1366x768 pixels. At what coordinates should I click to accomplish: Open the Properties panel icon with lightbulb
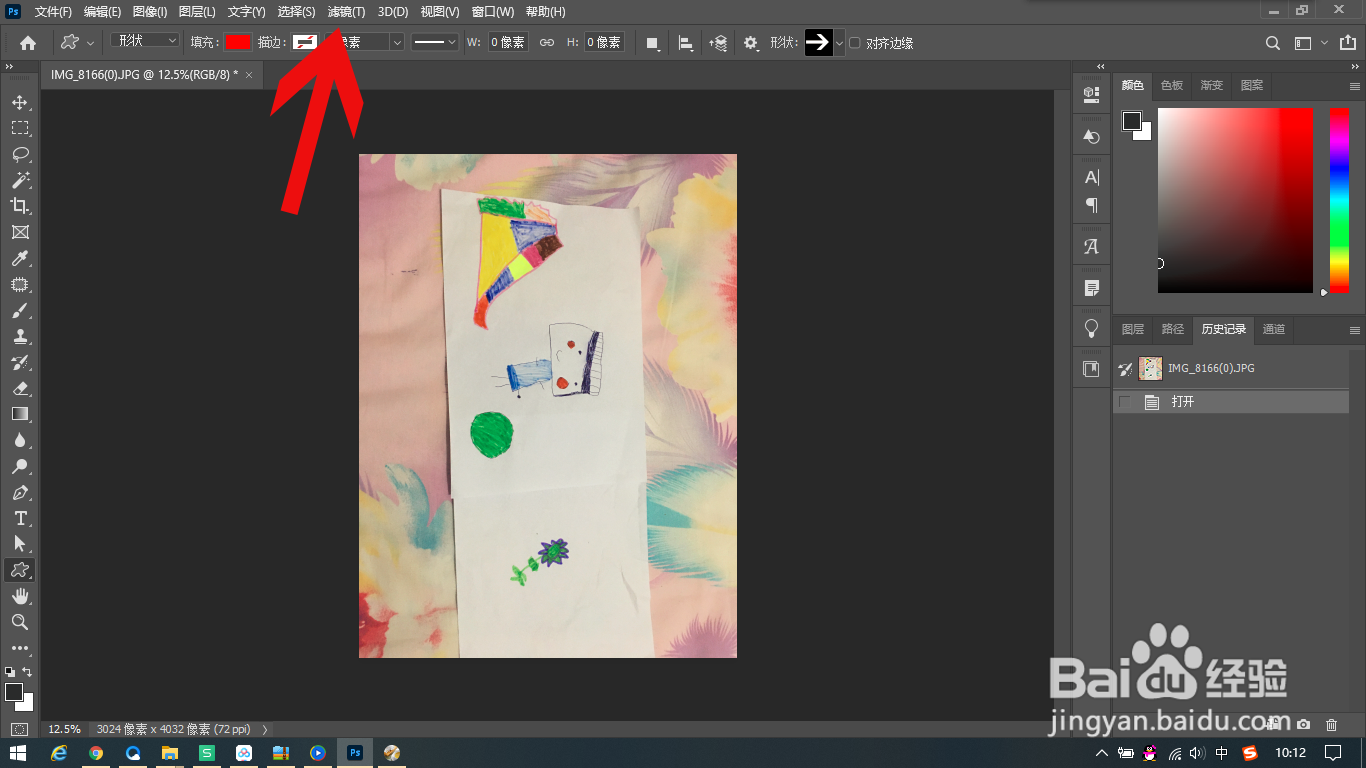click(x=1091, y=328)
